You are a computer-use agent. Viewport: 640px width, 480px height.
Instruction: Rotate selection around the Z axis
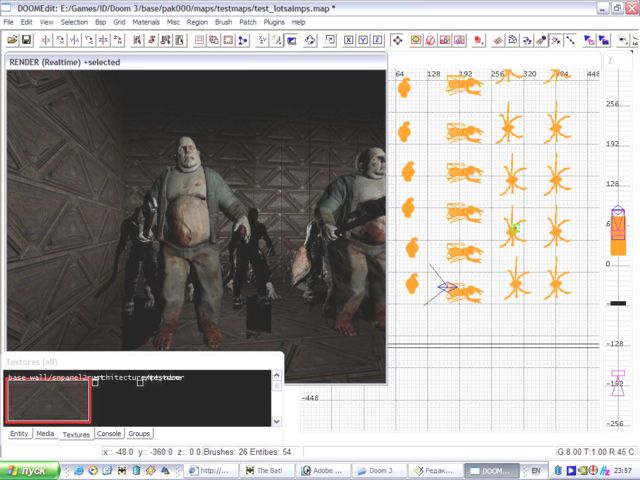coord(118,40)
